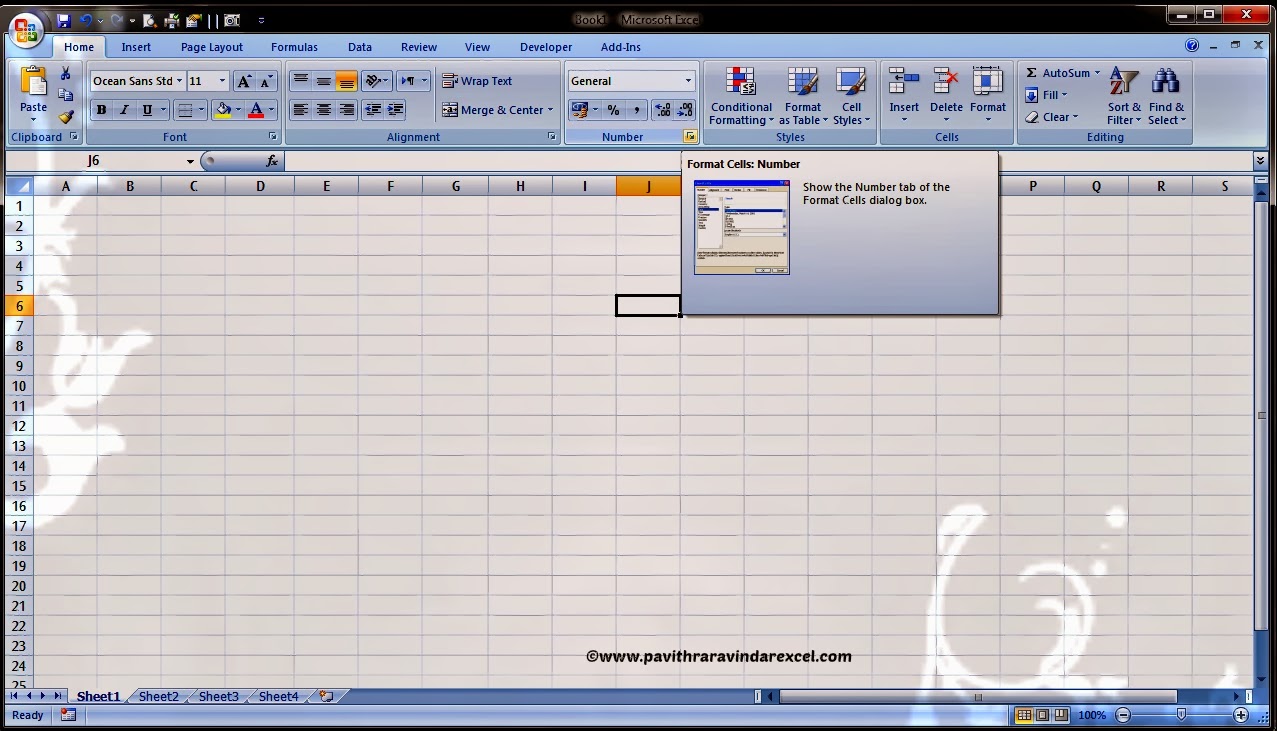The width and height of the screenshot is (1277, 731).
Task: Select the AutoSum command
Action: point(1058,72)
